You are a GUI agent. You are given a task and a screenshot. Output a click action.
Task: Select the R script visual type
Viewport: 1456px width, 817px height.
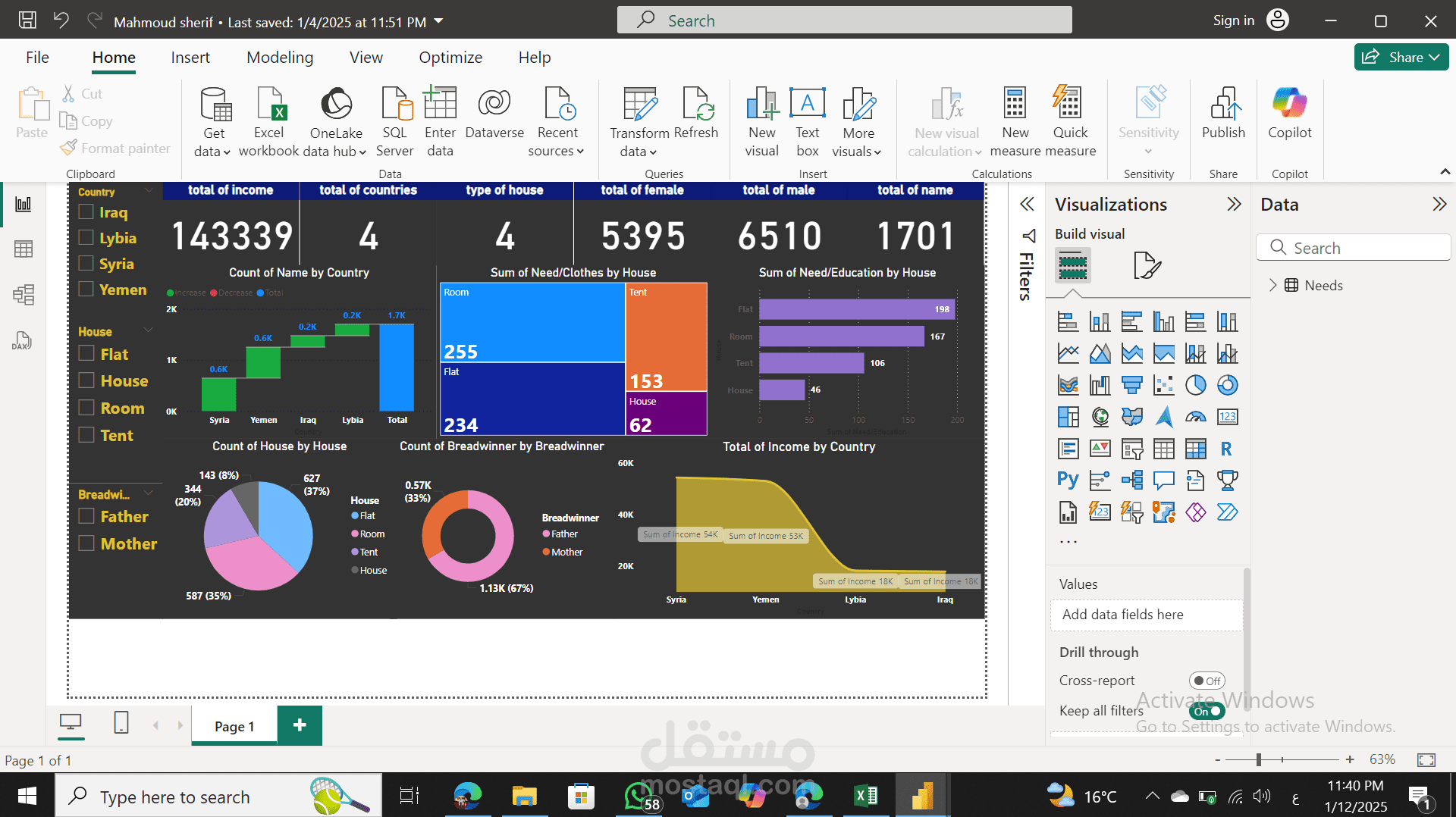pos(1227,449)
